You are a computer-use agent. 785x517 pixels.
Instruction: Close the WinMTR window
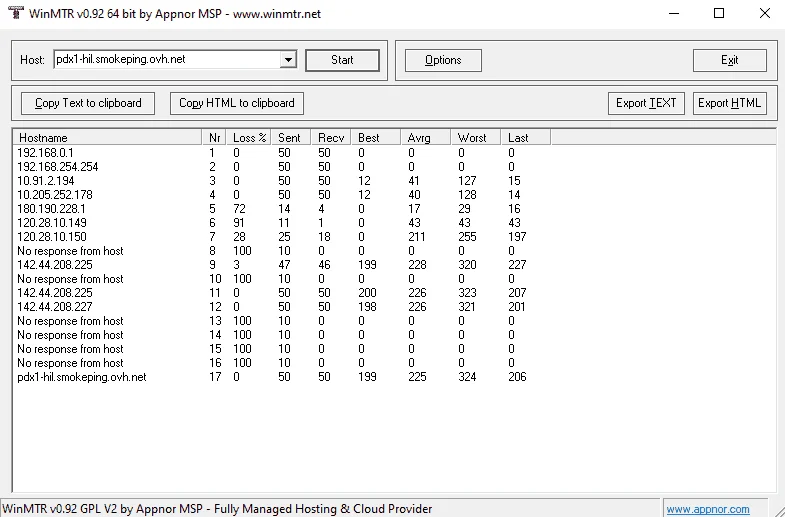point(764,14)
